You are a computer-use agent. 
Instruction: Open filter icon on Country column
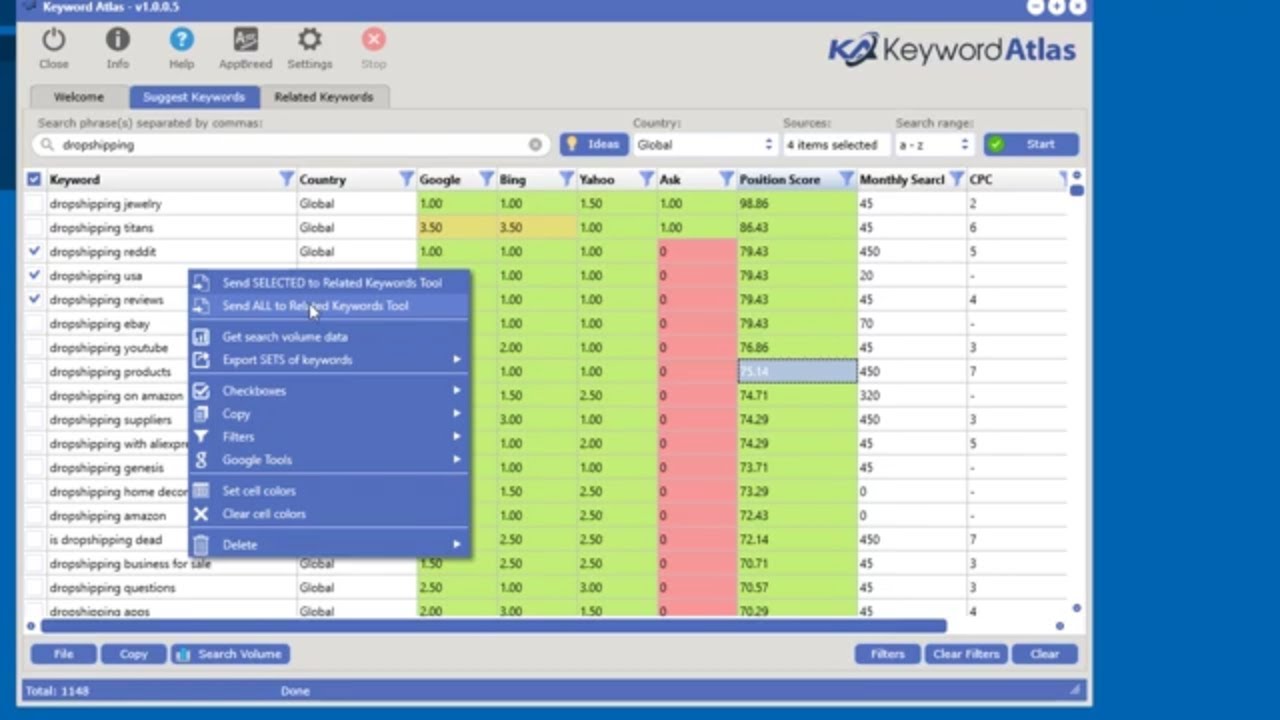tap(407, 179)
